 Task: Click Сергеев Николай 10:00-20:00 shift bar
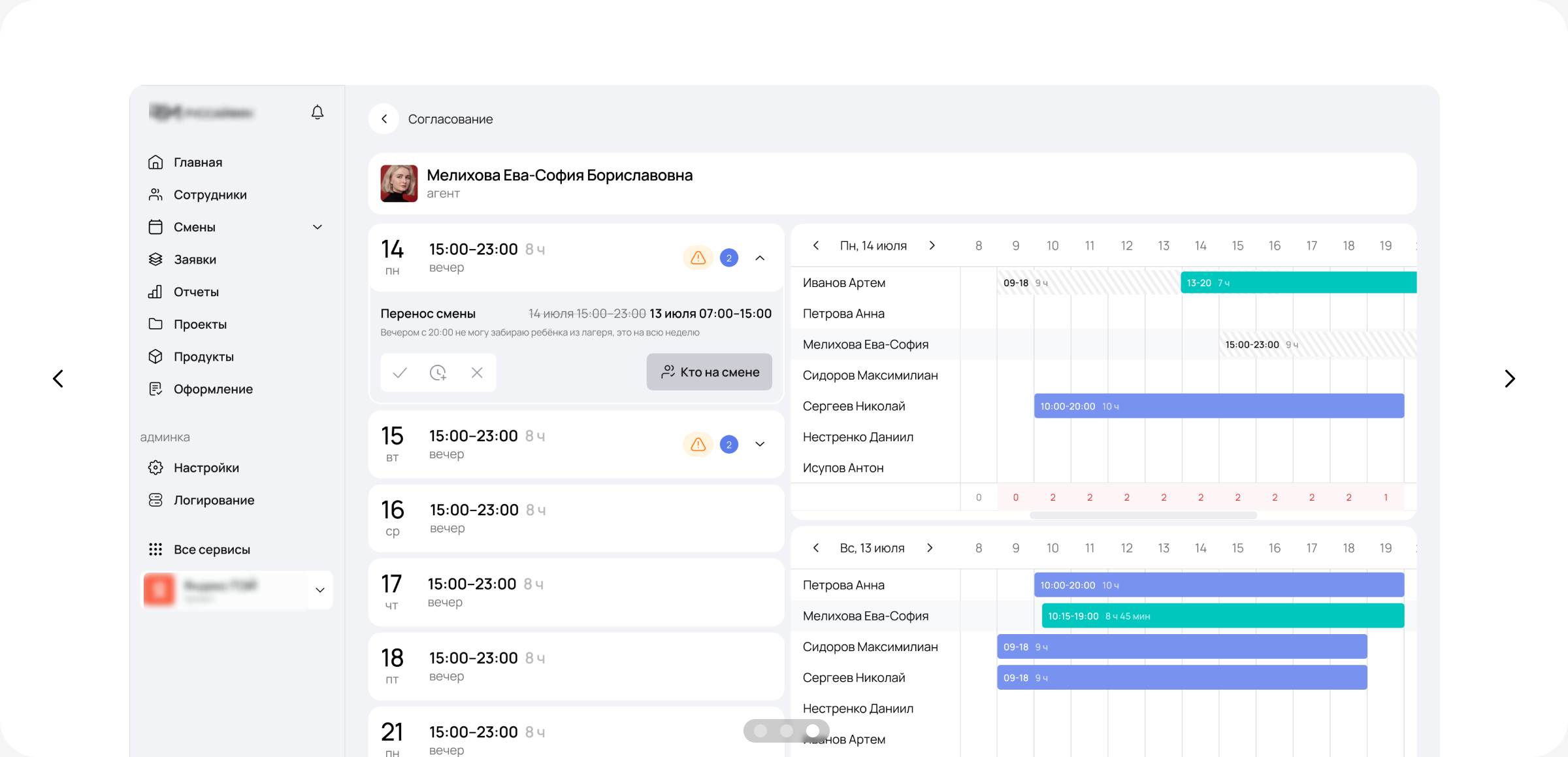[1219, 406]
